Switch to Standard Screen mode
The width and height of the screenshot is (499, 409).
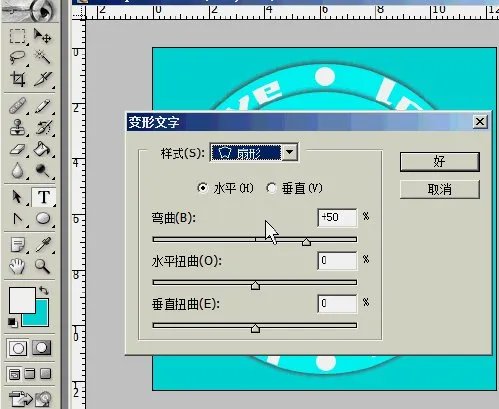click(x=14, y=374)
